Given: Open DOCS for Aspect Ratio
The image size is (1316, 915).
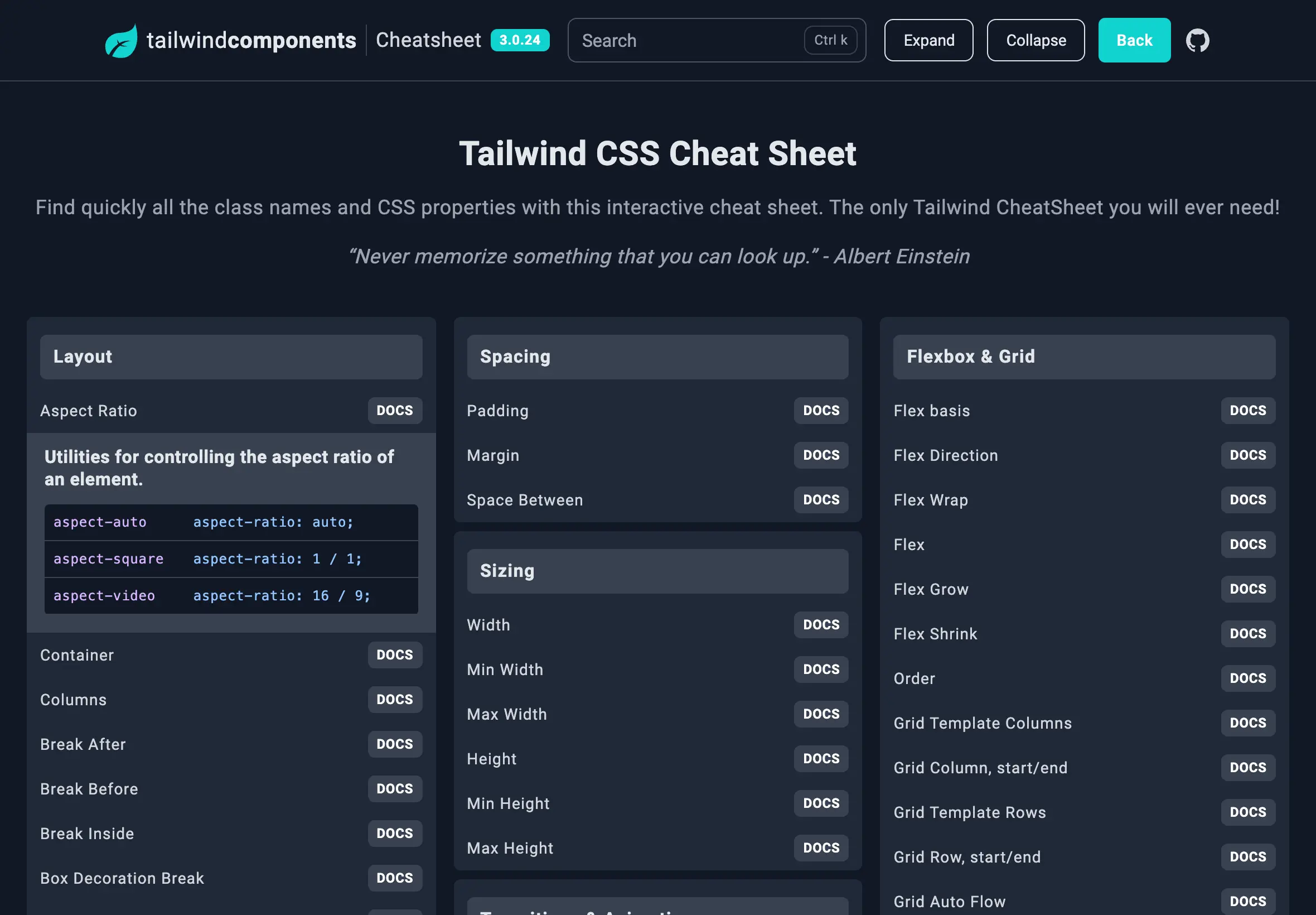Looking at the screenshot, I should pyautogui.click(x=395, y=411).
